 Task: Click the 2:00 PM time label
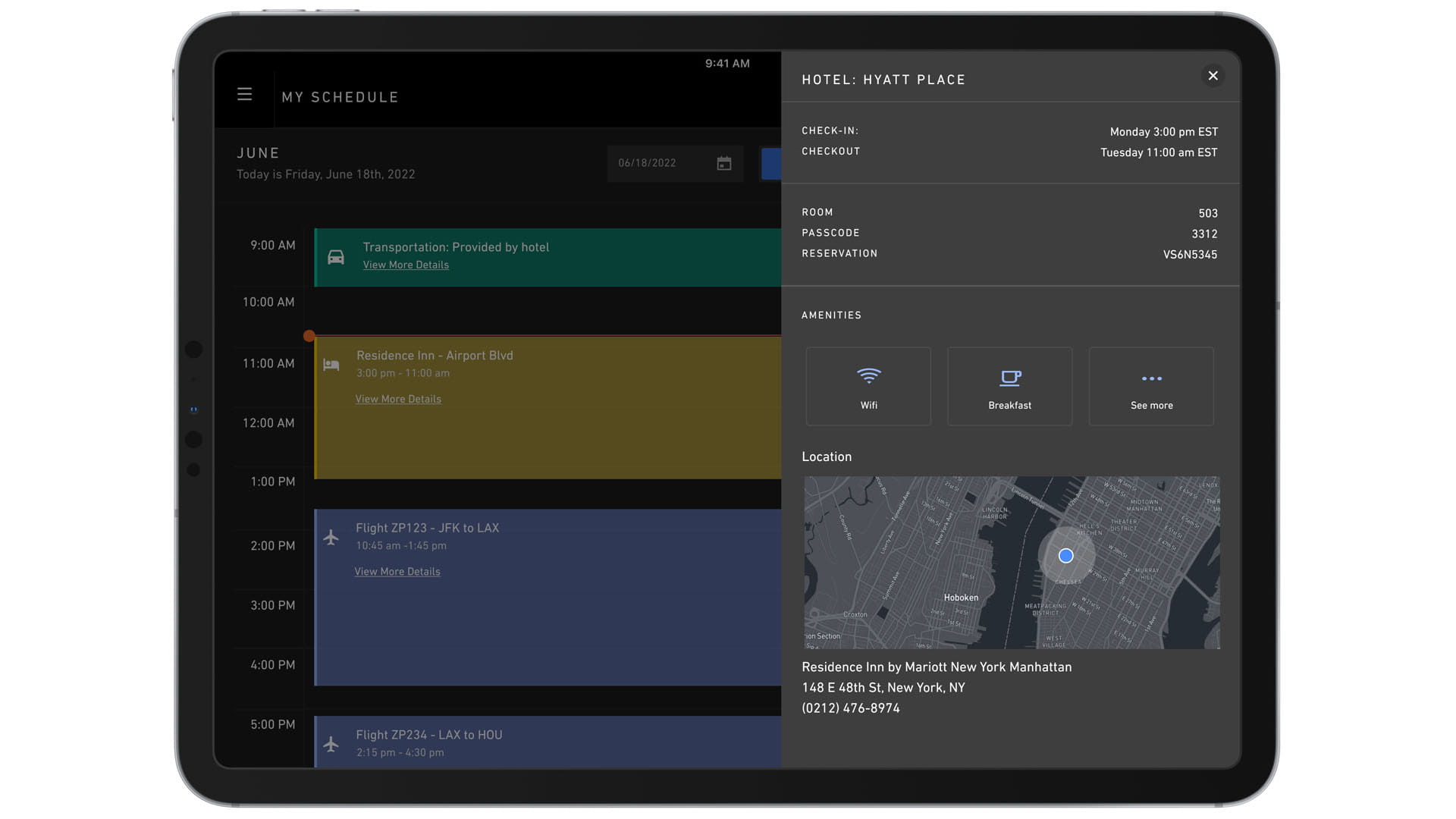point(273,545)
